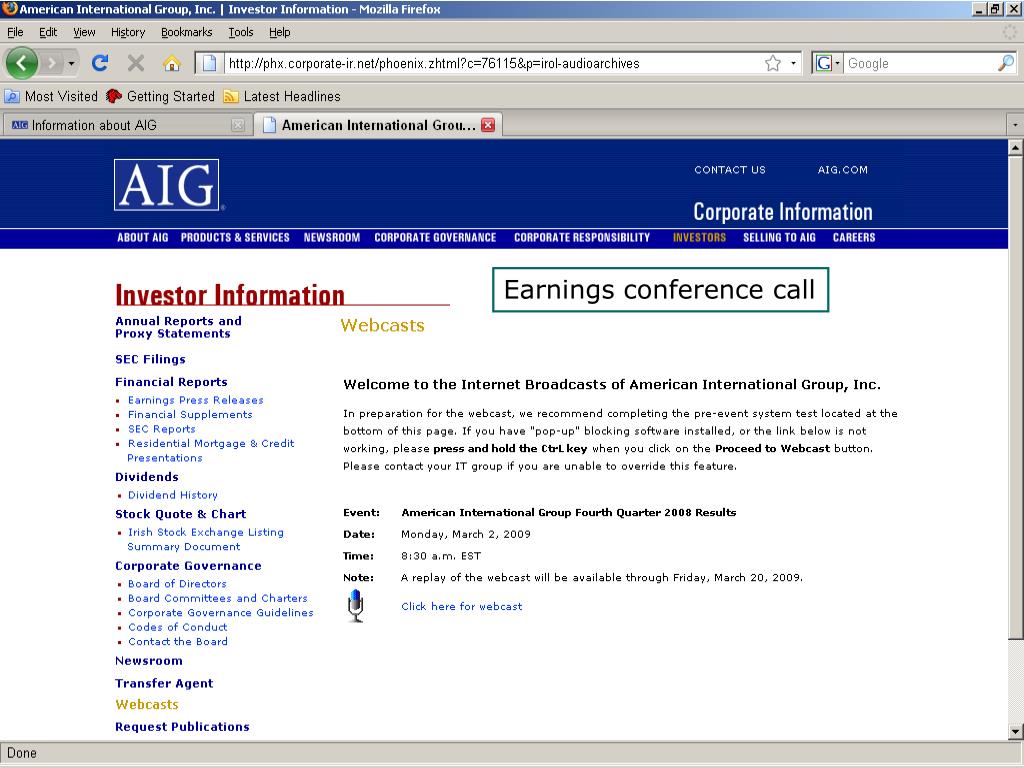
Task: Click the scrollbar up arrow
Action: click(x=1016, y=148)
